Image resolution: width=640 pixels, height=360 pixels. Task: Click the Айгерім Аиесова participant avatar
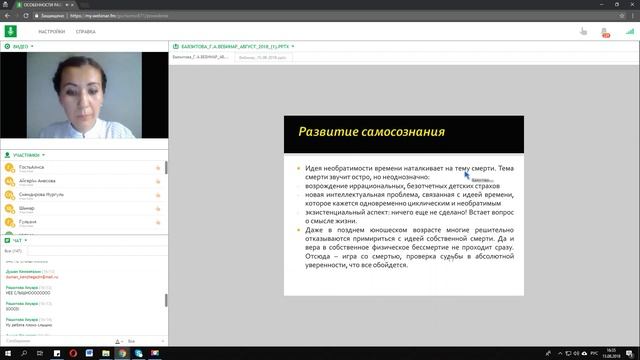pos(9,181)
